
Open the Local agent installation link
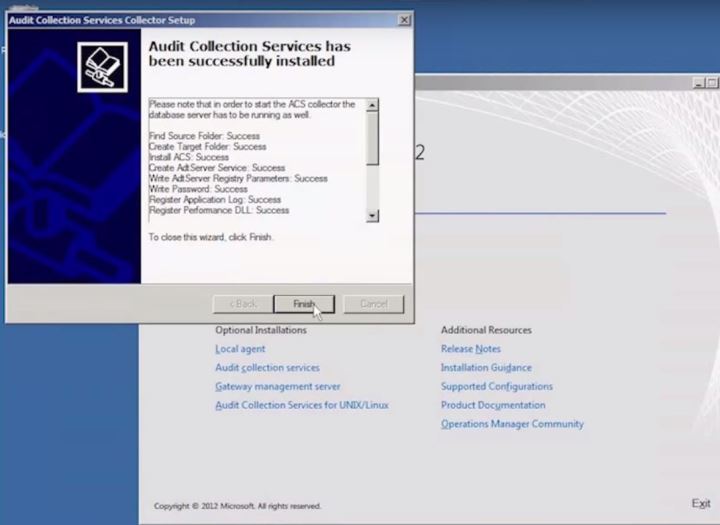(x=240, y=349)
